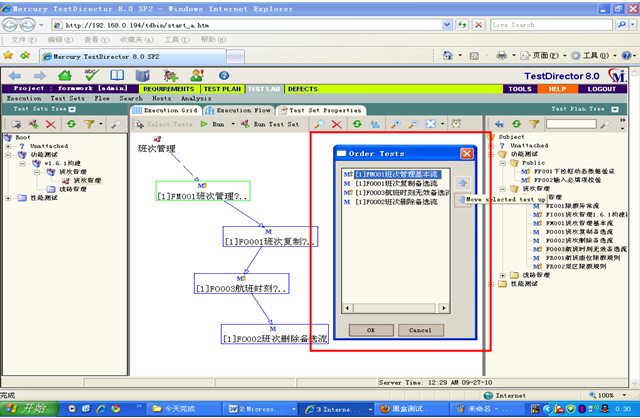Image resolution: width=640 pixels, height=418 pixels.
Task: Open the Analysis menu
Action: coord(196,98)
